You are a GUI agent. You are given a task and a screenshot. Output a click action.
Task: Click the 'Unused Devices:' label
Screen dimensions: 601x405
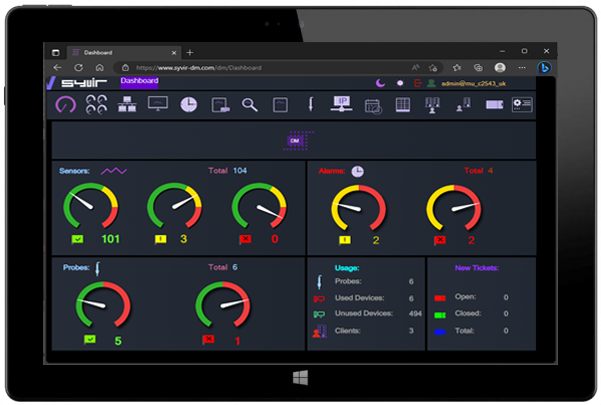(364, 313)
